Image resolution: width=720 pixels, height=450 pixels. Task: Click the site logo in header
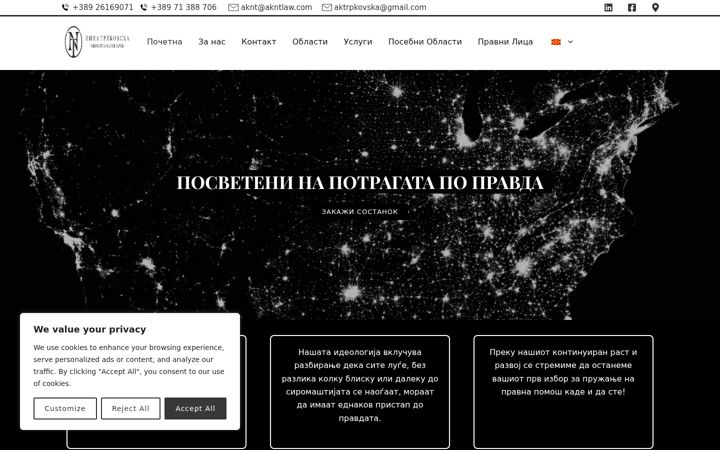pyautogui.click(x=97, y=42)
